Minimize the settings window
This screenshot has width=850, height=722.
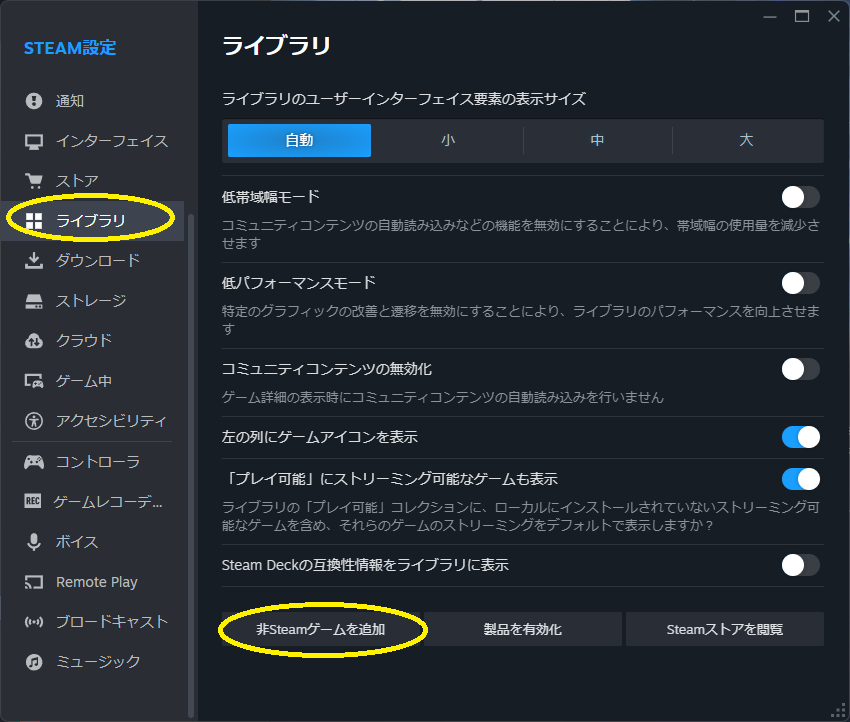[x=770, y=17]
